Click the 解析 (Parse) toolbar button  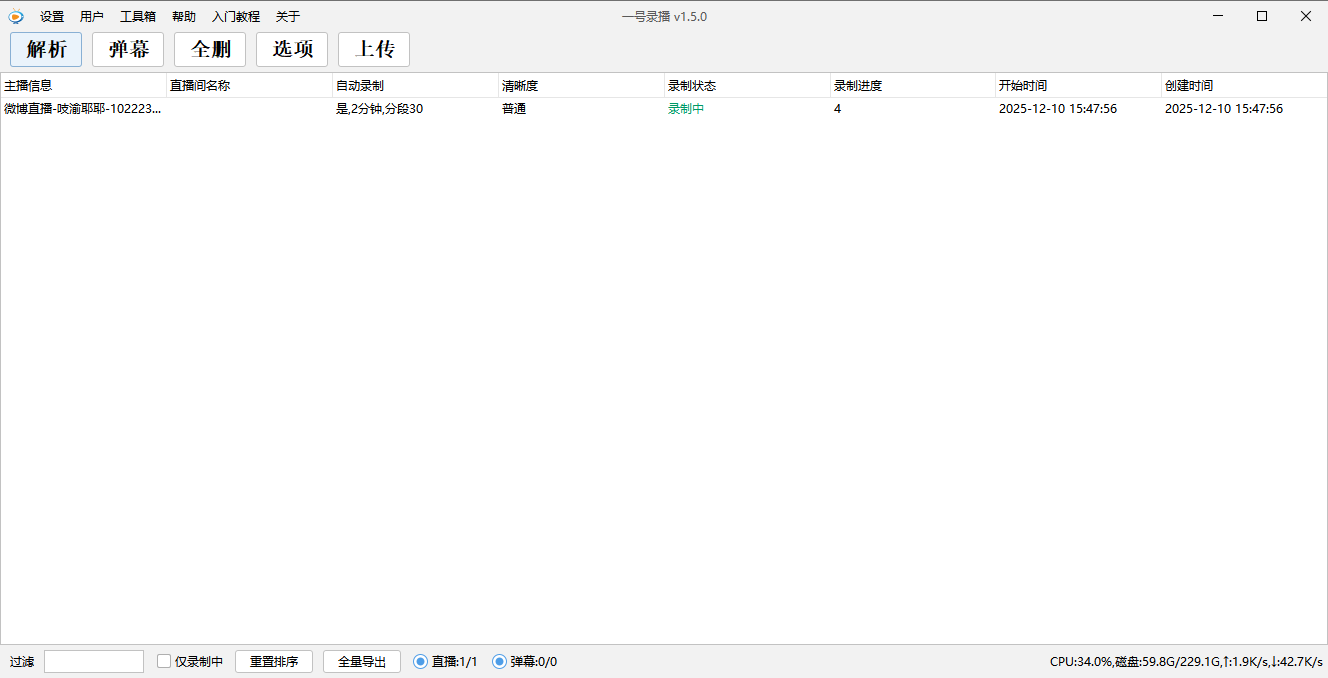[x=45, y=49]
